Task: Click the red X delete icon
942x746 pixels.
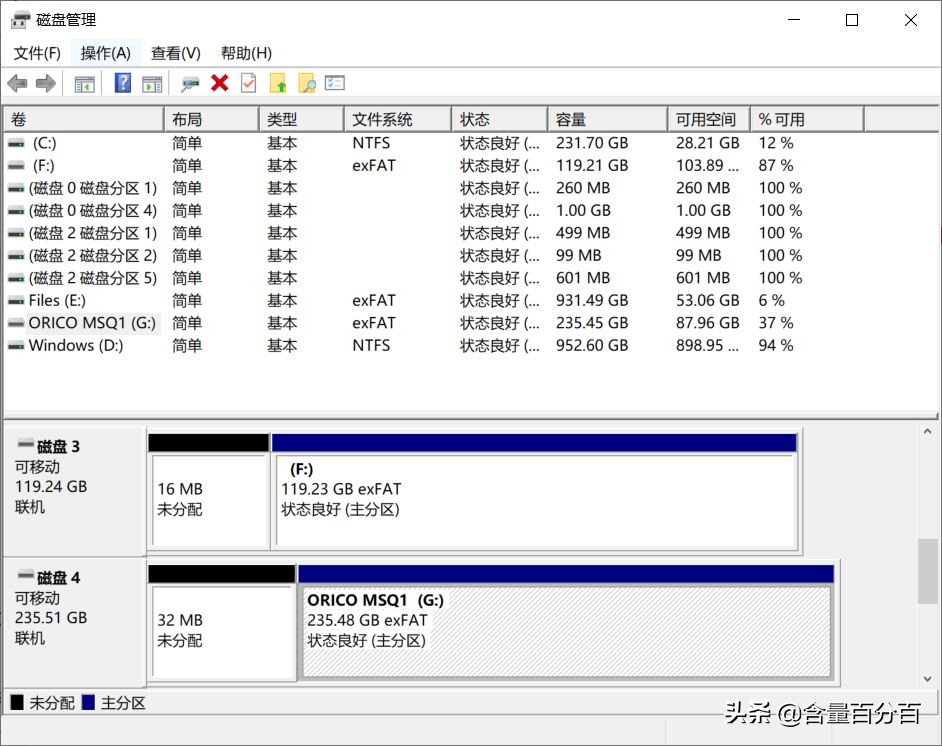Action: (220, 83)
